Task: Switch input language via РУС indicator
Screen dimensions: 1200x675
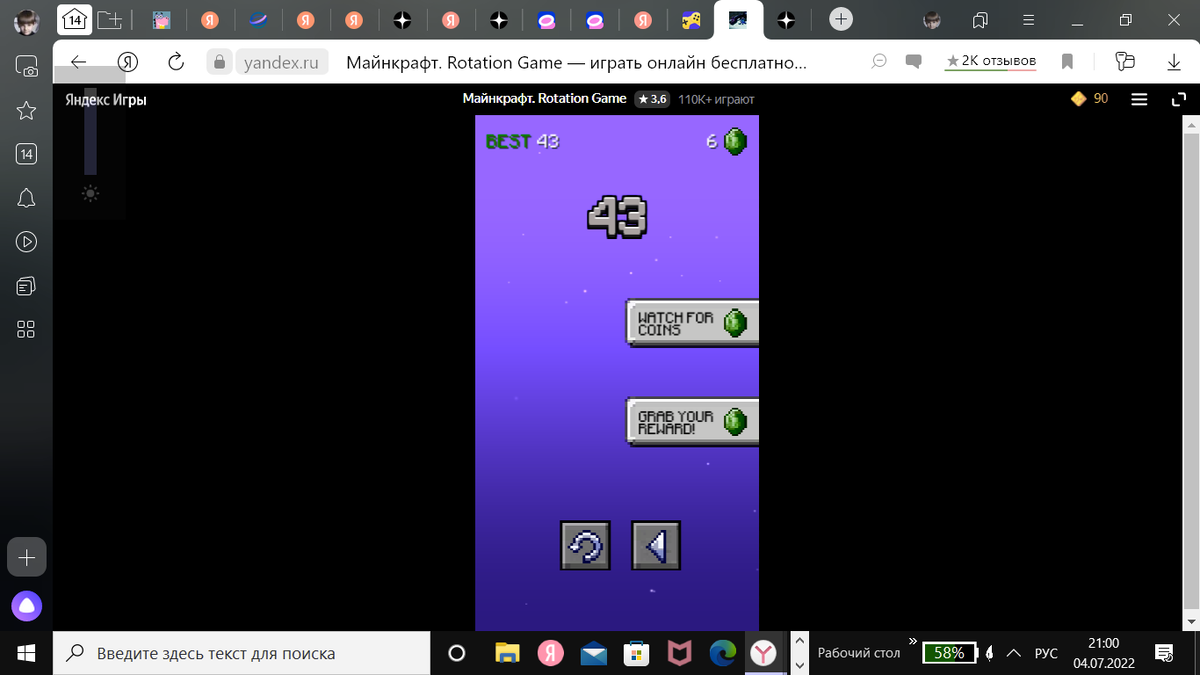Action: click(1046, 653)
